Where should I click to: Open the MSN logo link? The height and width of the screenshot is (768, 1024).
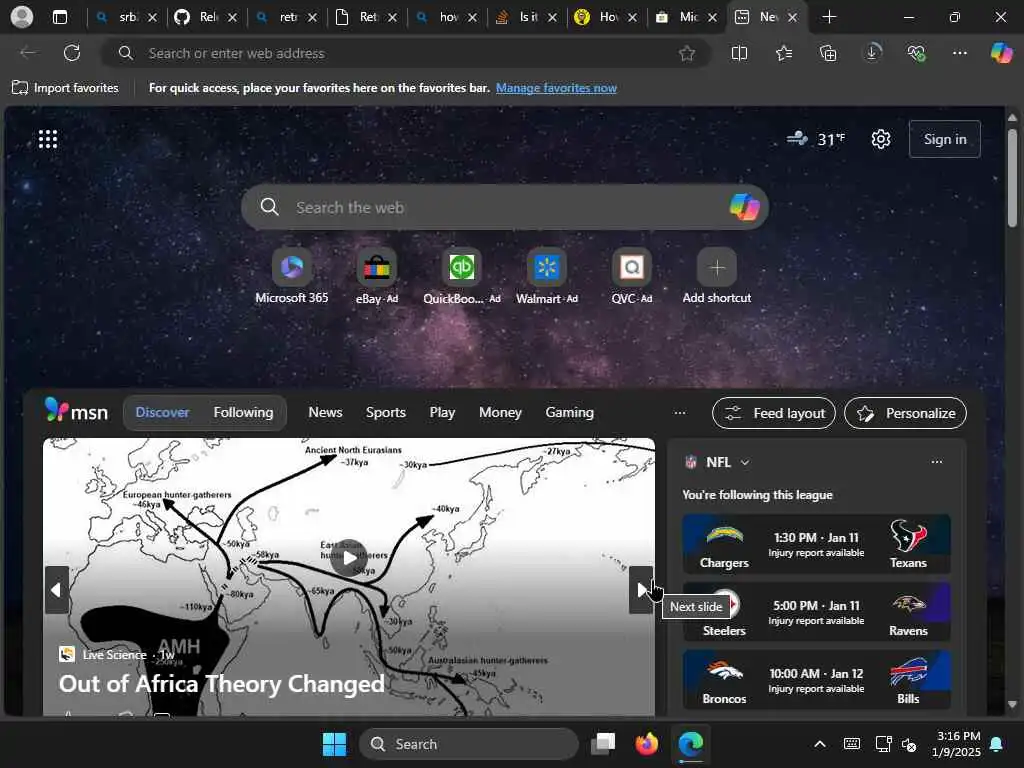click(76, 411)
